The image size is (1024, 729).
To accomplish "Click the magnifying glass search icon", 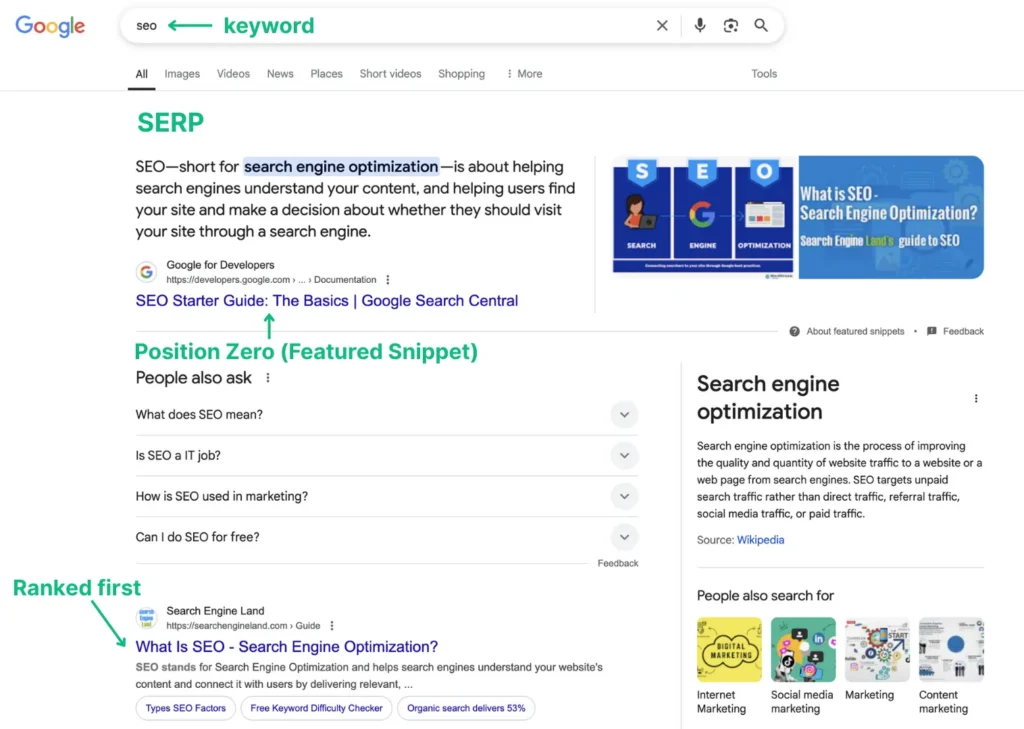I will click(x=761, y=26).
